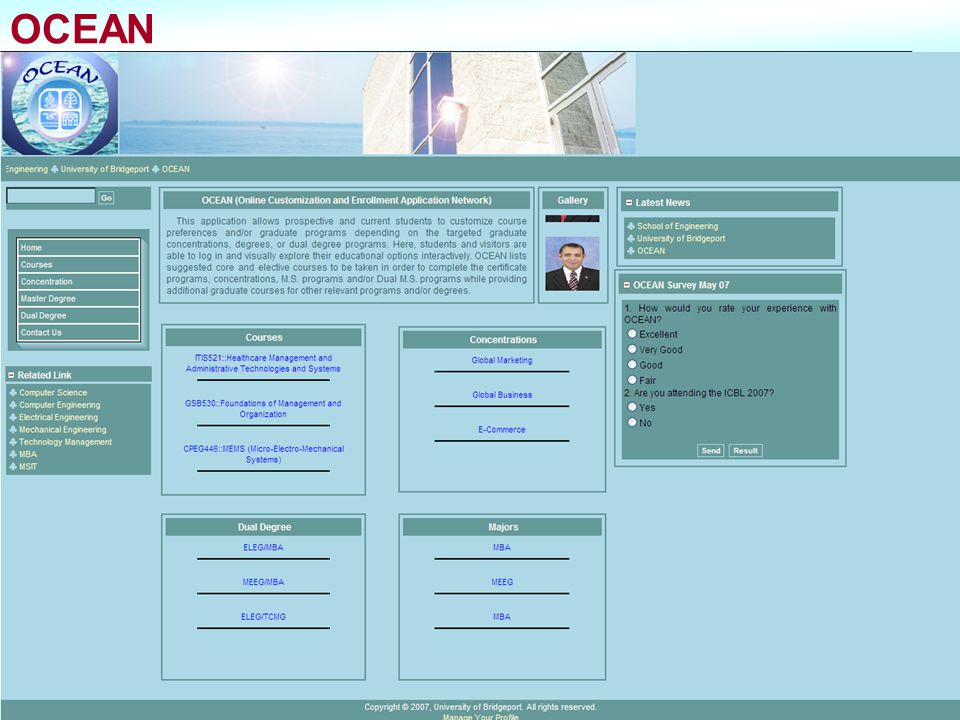Click bullet icon beside MSIT link
The width and height of the screenshot is (960, 720).
[13, 467]
